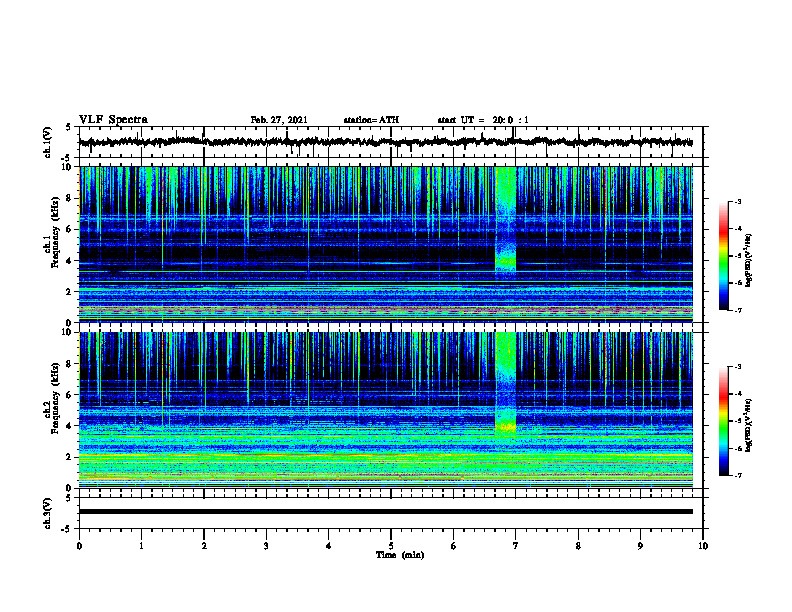Click the "start UT = 20:0 :1" label

tap(483, 120)
